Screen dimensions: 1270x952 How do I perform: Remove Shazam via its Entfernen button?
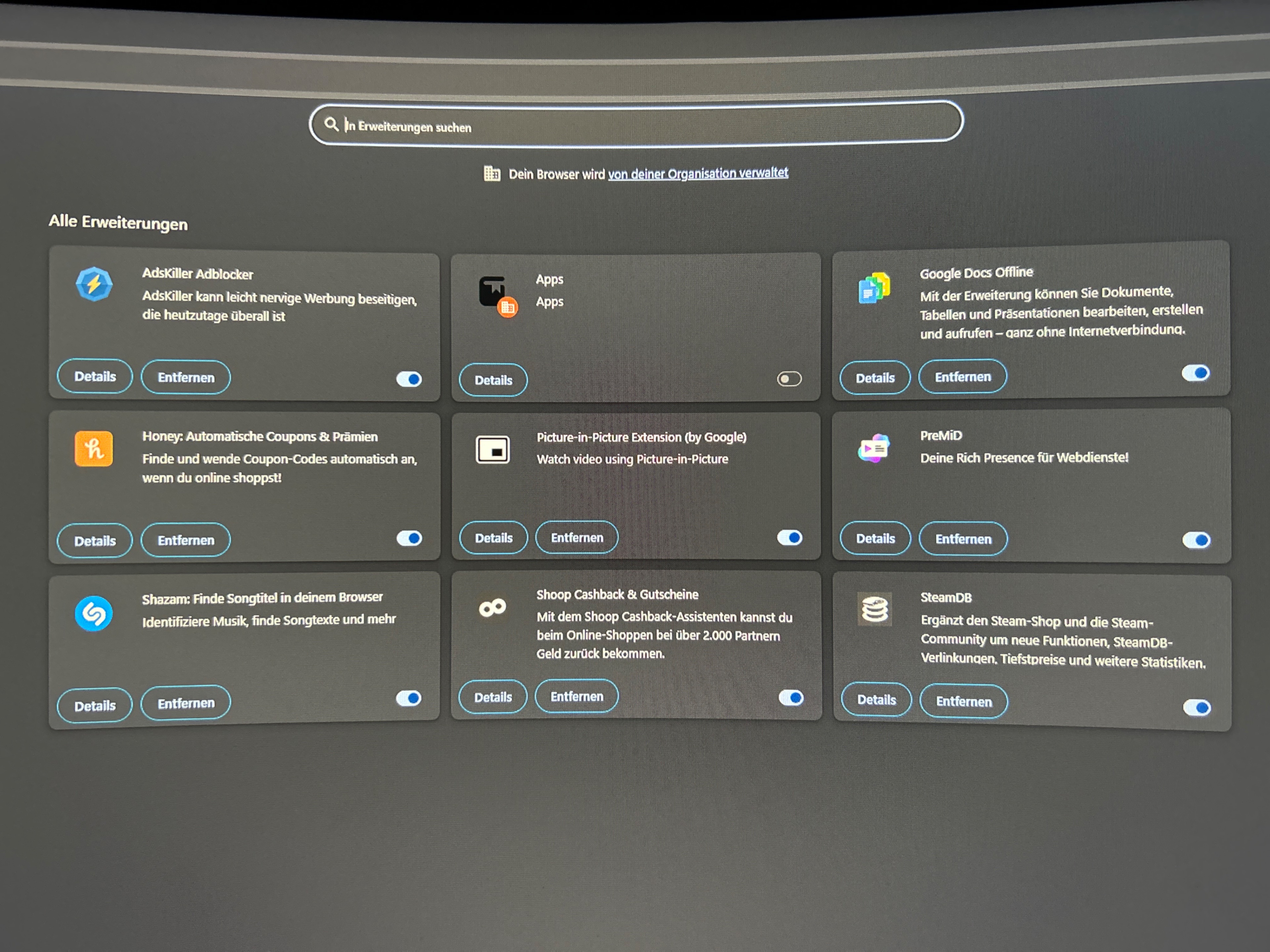(186, 703)
